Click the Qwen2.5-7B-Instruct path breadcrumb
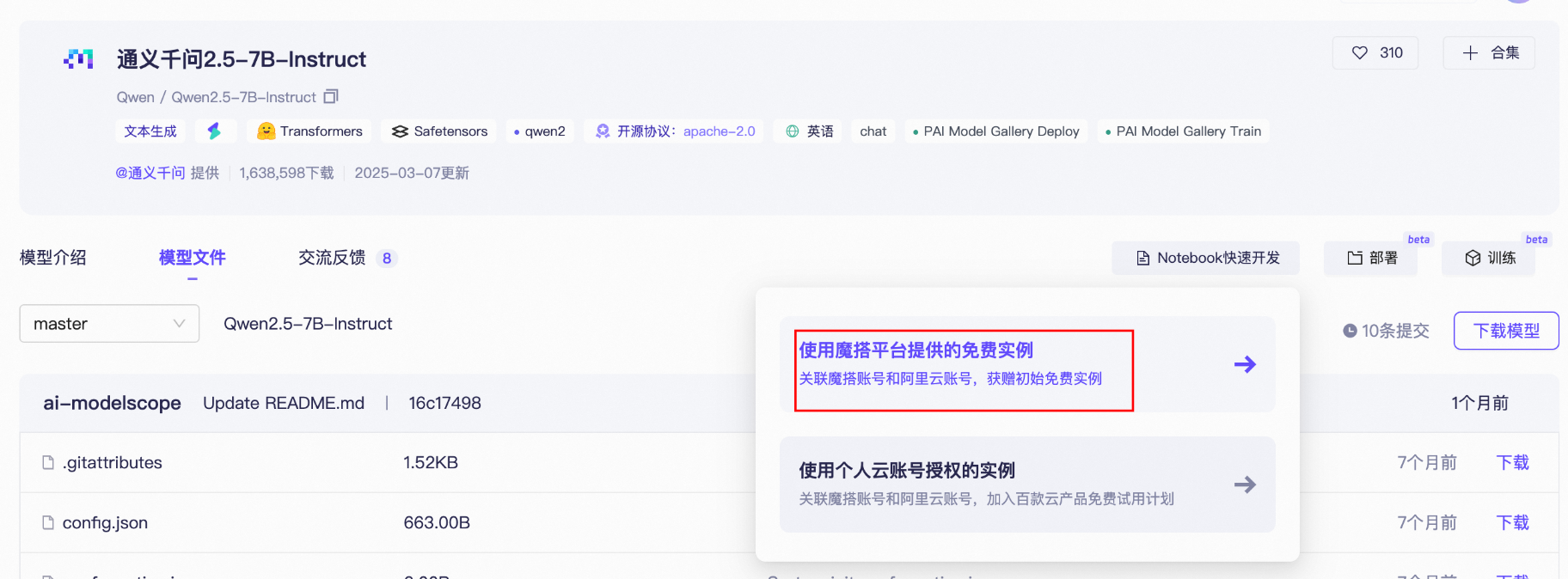Image resolution: width=1568 pixels, height=579 pixels. coord(308,324)
